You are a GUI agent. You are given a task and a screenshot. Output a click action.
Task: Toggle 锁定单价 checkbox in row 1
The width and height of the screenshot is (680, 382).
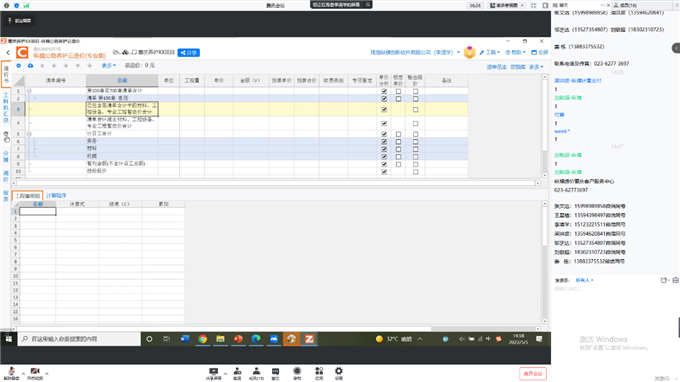click(x=398, y=91)
